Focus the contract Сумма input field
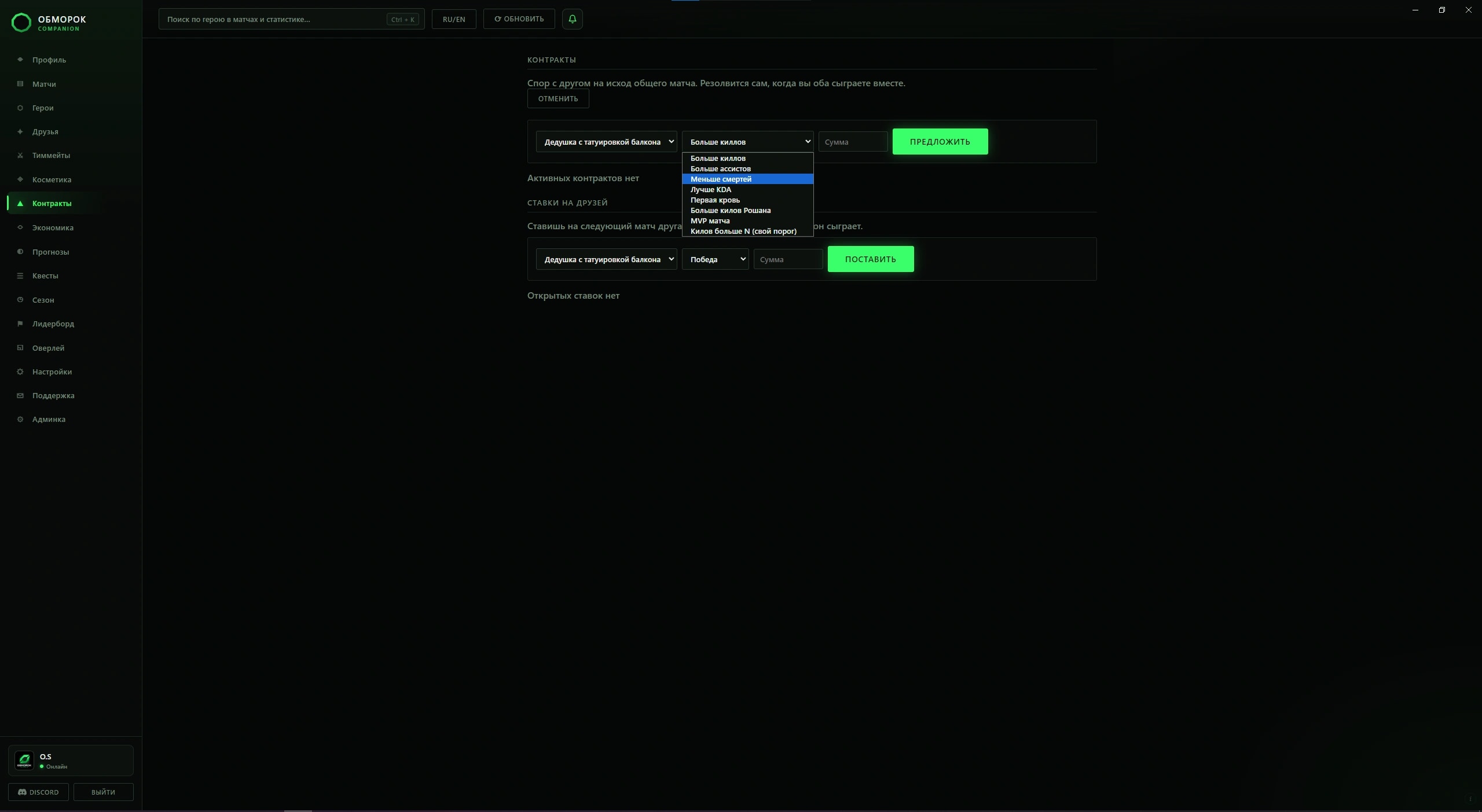The height and width of the screenshot is (812, 1482). coord(853,142)
